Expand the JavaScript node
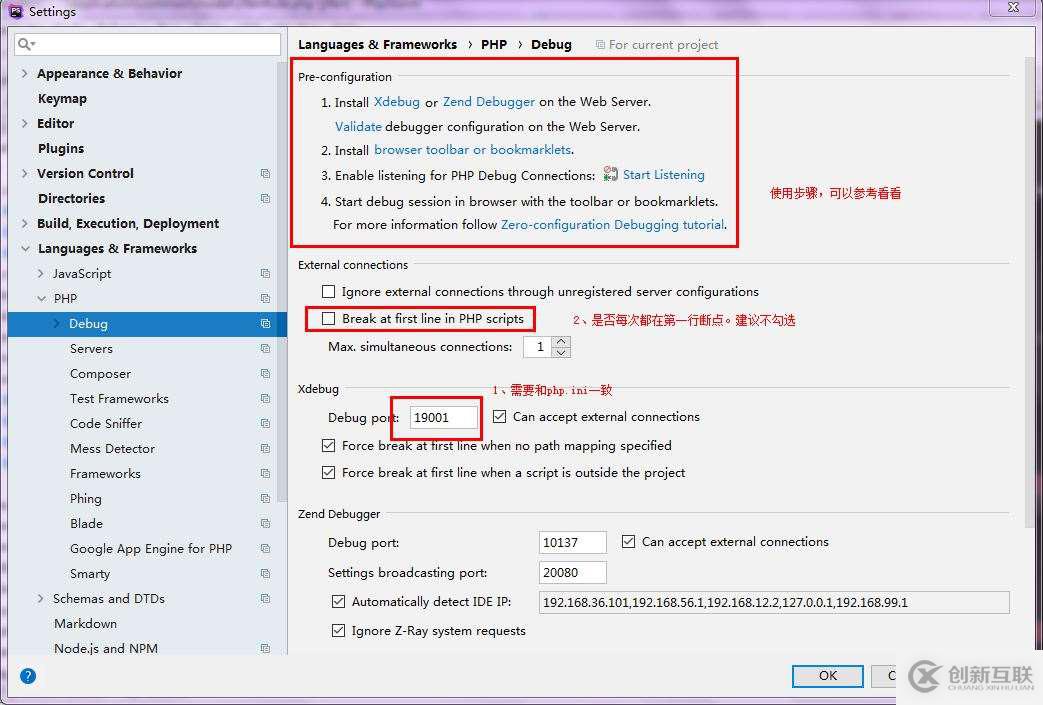1043x705 pixels. (41, 273)
